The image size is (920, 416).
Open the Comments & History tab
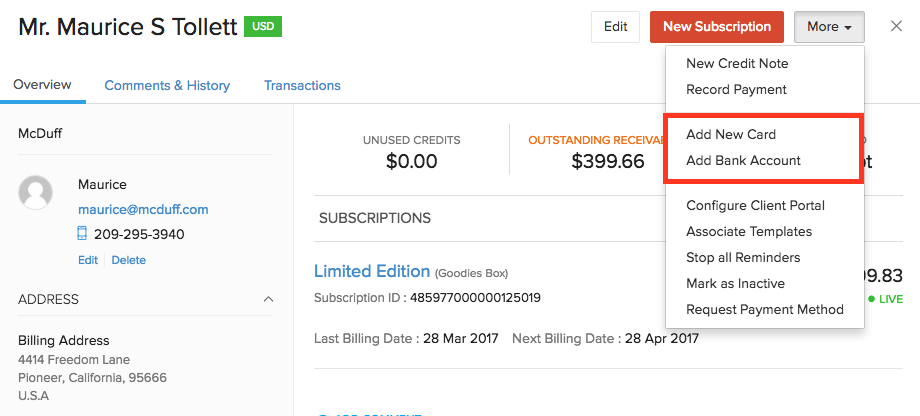pyautogui.click(x=167, y=85)
